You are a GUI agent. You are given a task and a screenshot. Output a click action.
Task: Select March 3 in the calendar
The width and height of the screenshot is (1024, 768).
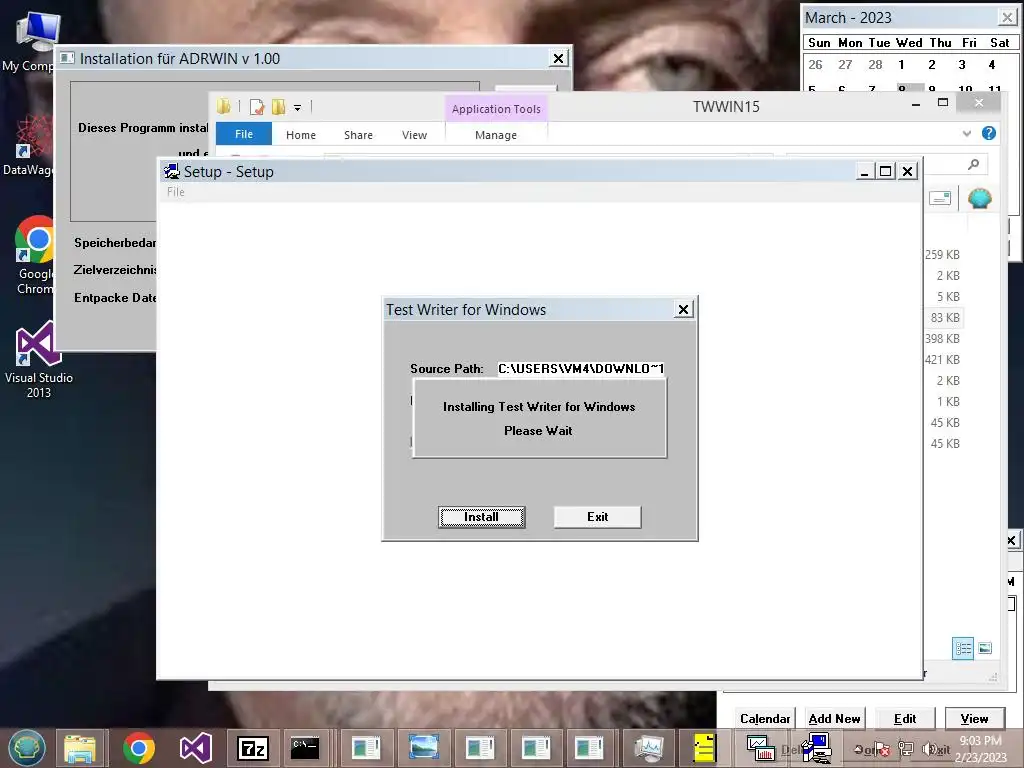tap(961, 65)
